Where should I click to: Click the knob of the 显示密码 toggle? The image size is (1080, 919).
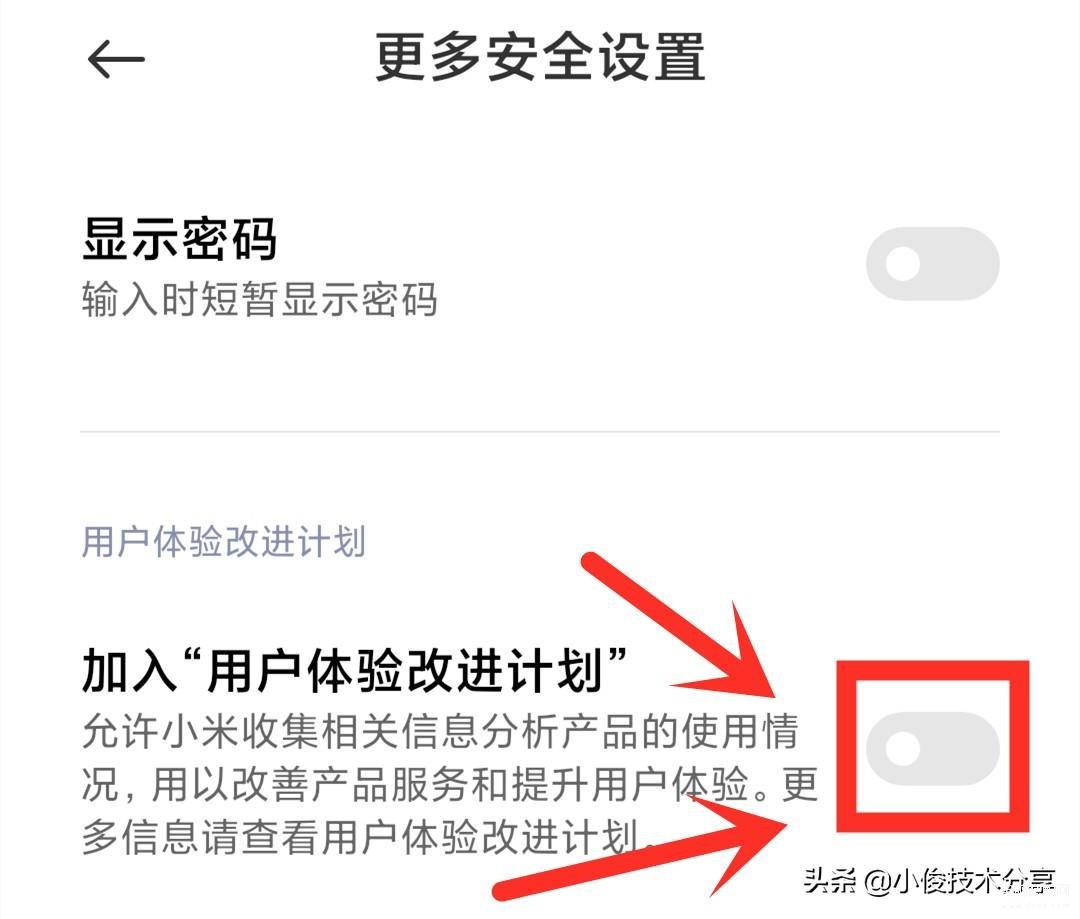(902, 264)
